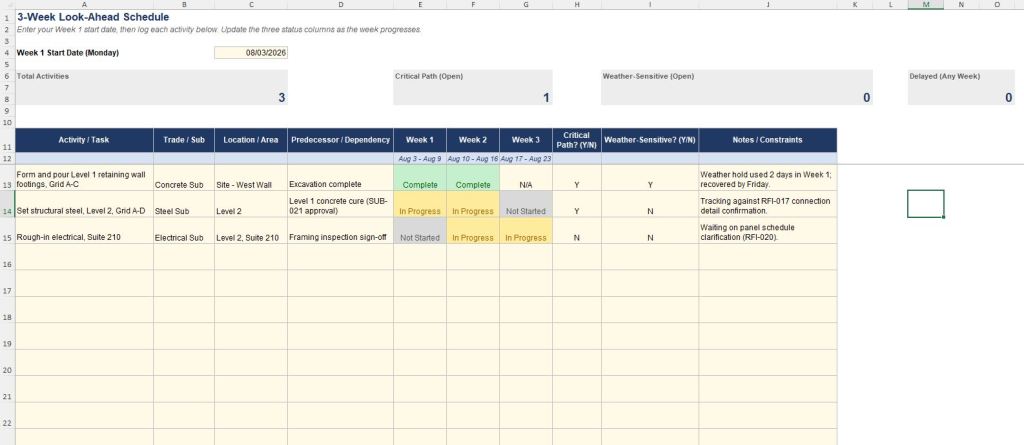Select the Week 1 Start Date cell 08/03/2026
The width and height of the screenshot is (1024, 445).
tap(251, 53)
